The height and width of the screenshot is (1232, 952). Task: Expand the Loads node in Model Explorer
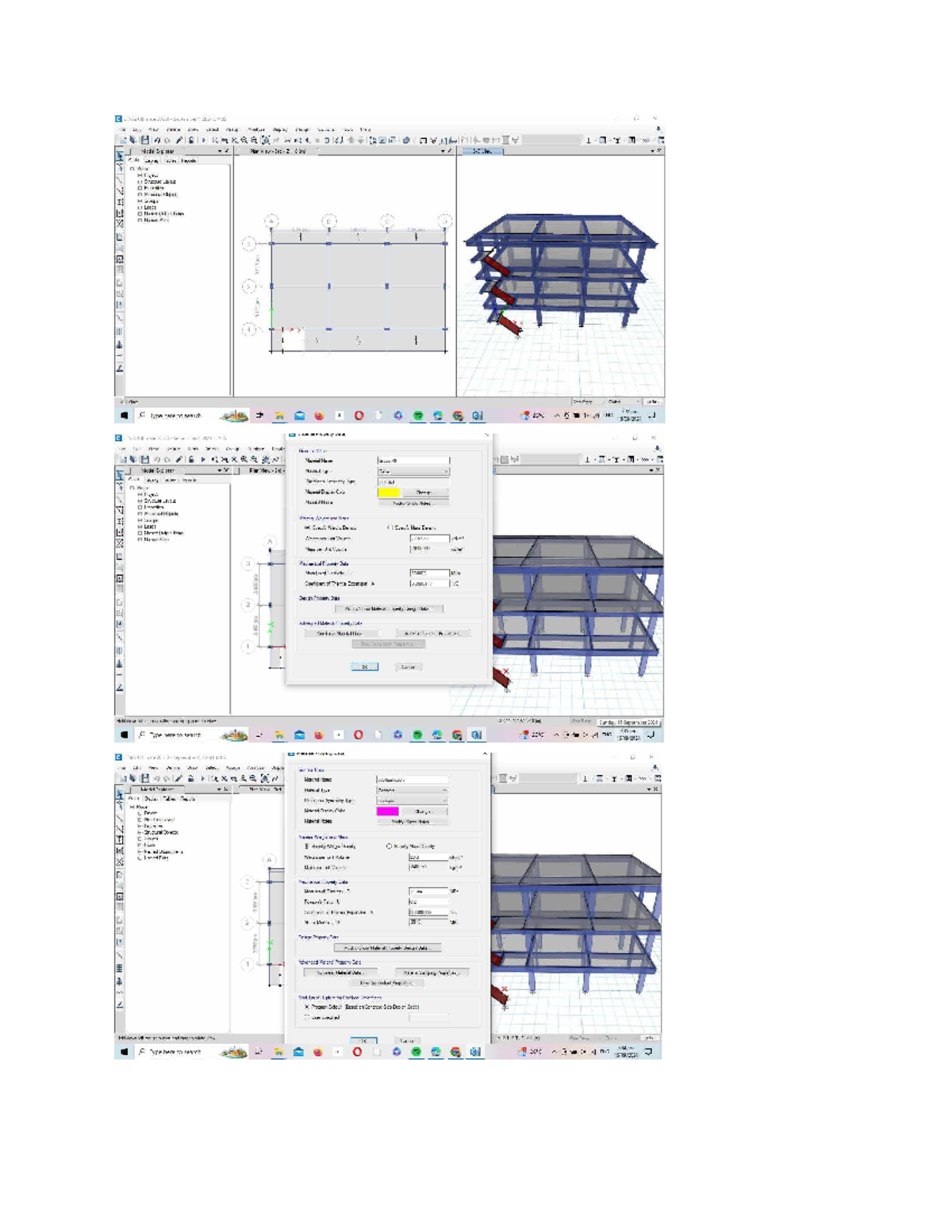point(140,208)
